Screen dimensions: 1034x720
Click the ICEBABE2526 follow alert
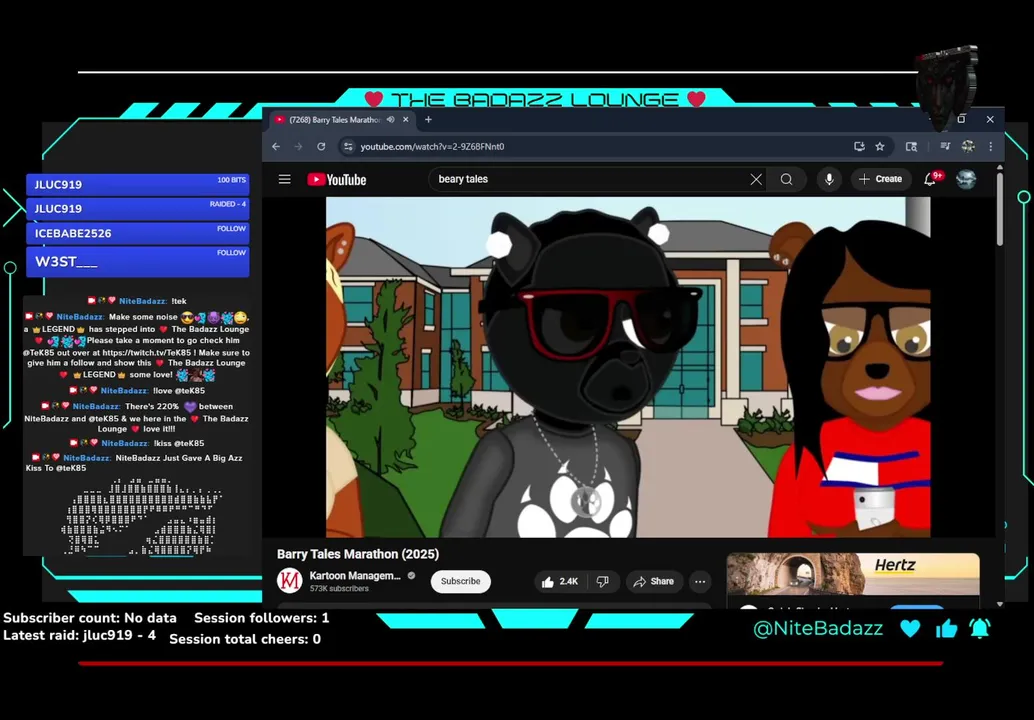[x=138, y=233]
